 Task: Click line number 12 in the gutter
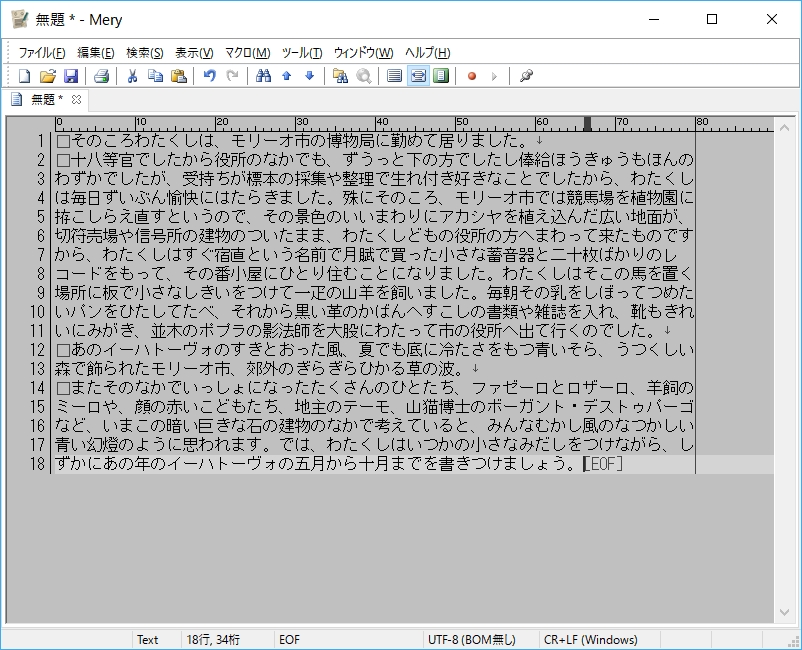tap(37, 350)
